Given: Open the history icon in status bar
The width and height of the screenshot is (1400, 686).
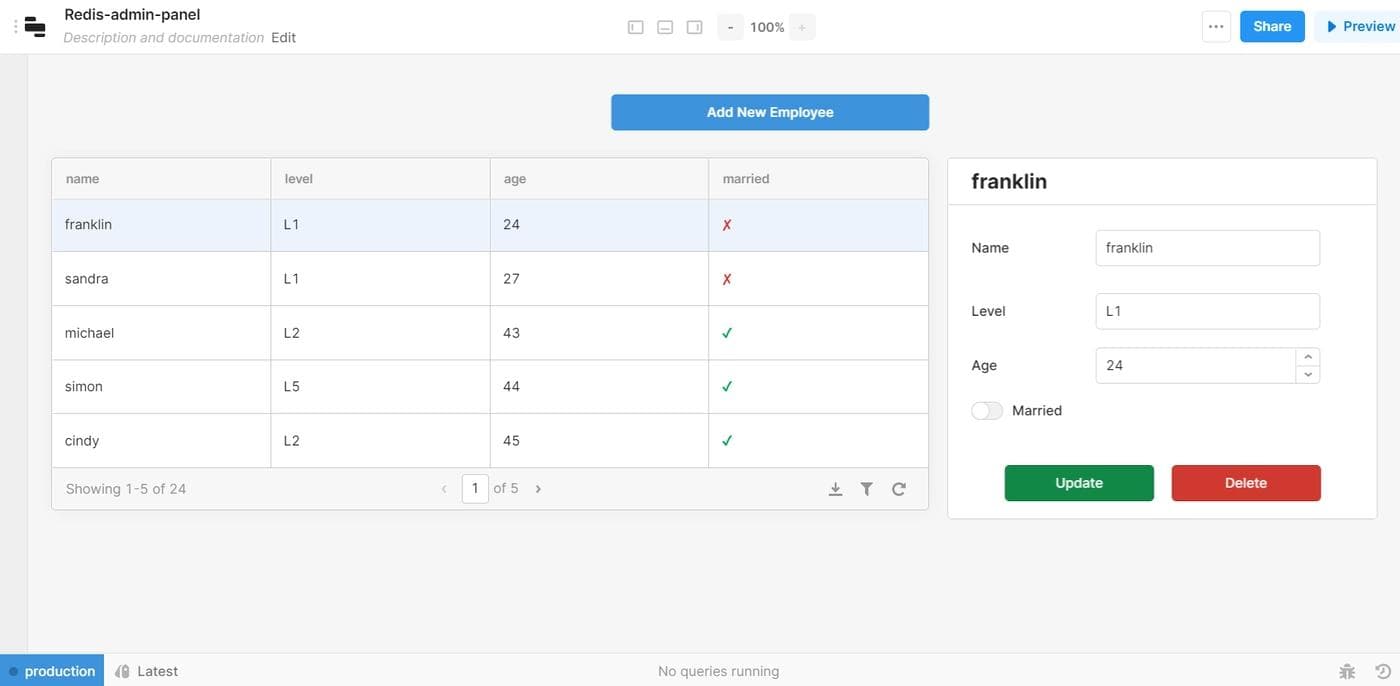Looking at the screenshot, I should click(x=1383, y=671).
